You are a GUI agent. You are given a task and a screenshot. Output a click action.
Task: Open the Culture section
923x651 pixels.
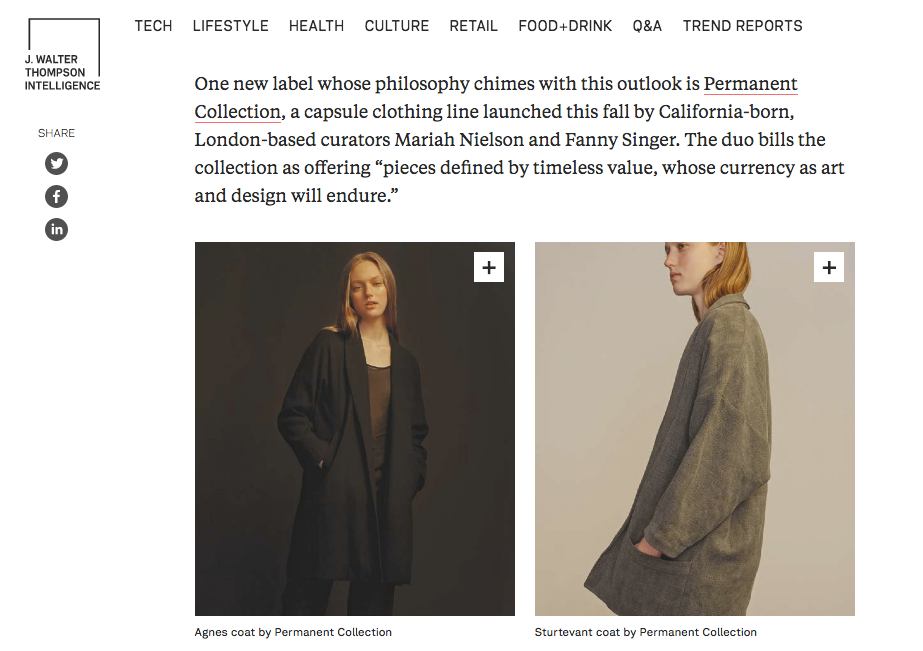tap(397, 26)
